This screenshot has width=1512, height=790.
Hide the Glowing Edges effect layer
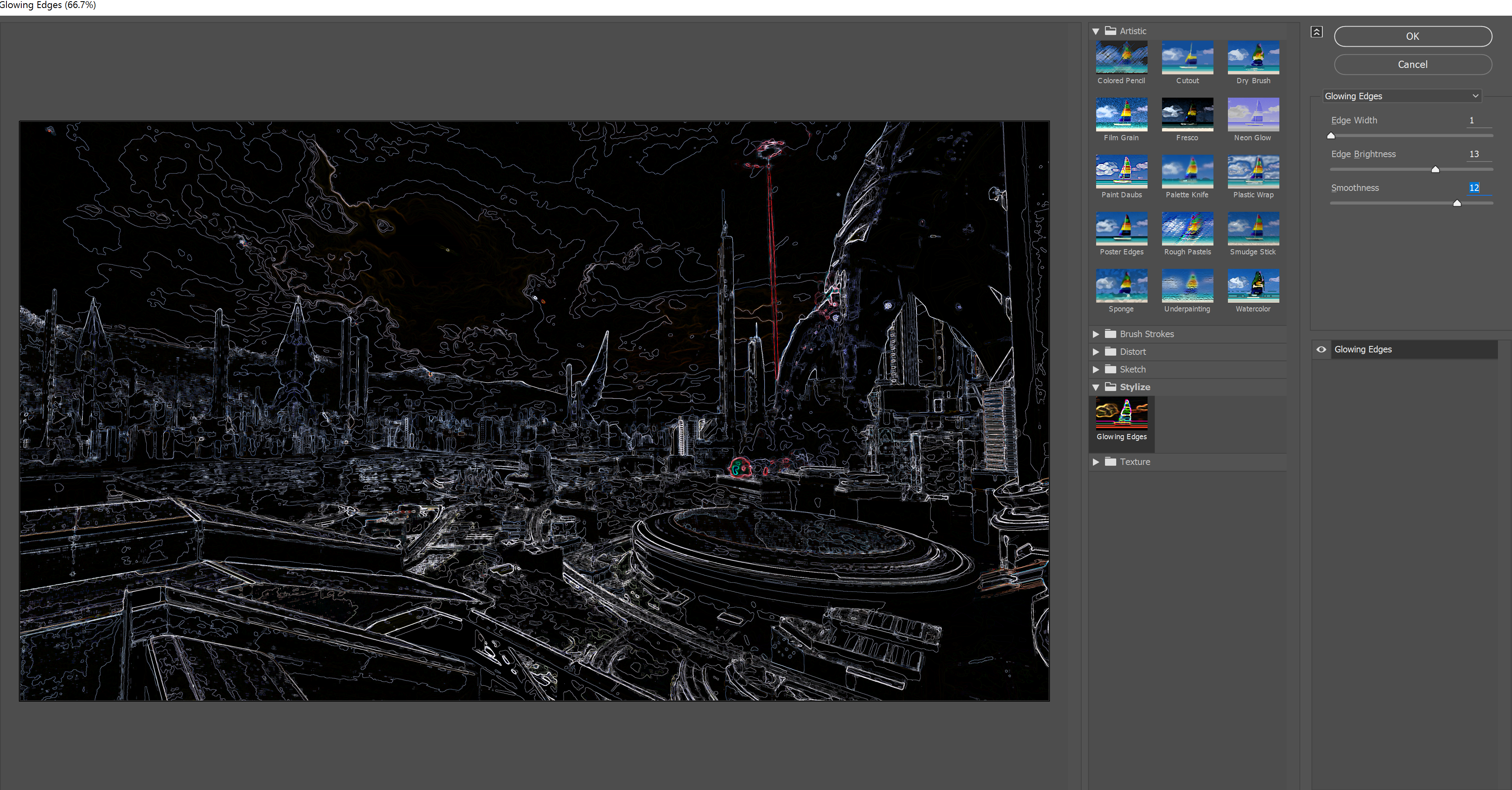pyautogui.click(x=1321, y=349)
